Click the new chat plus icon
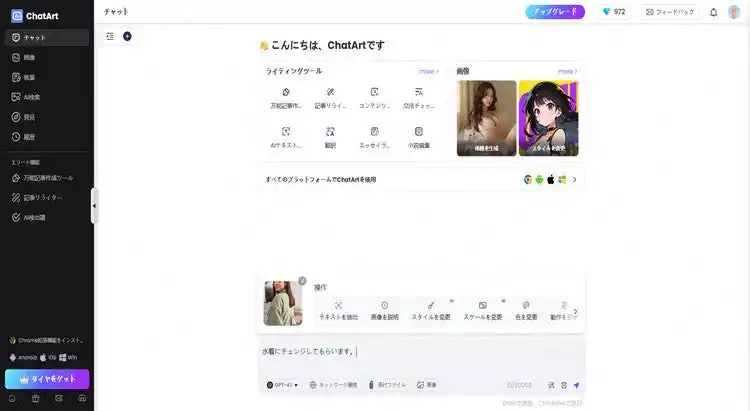Viewport: 750px width, 411px height. pyautogui.click(x=127, y=36)
